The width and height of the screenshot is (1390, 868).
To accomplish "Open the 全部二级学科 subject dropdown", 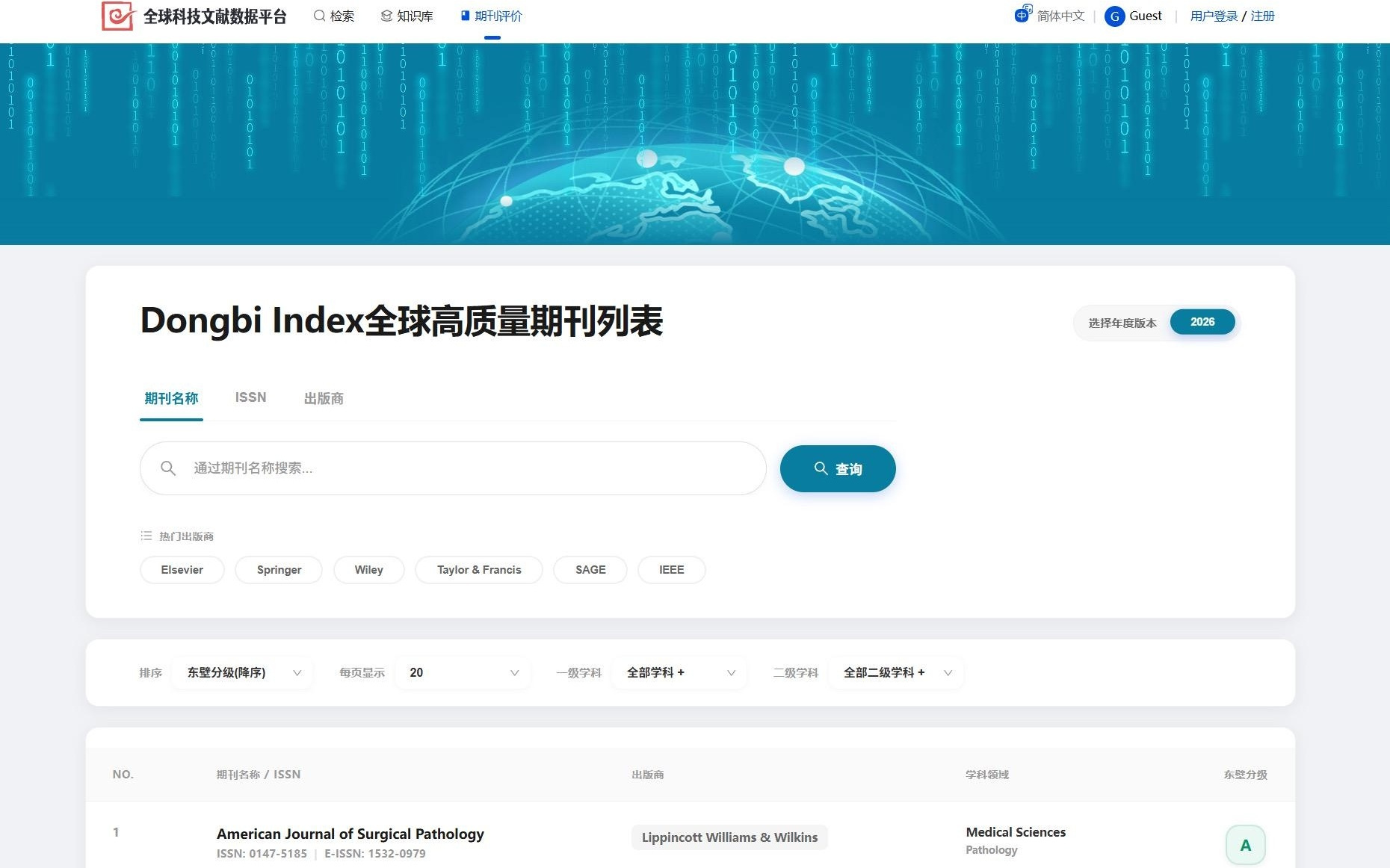I will coord(894,672).
